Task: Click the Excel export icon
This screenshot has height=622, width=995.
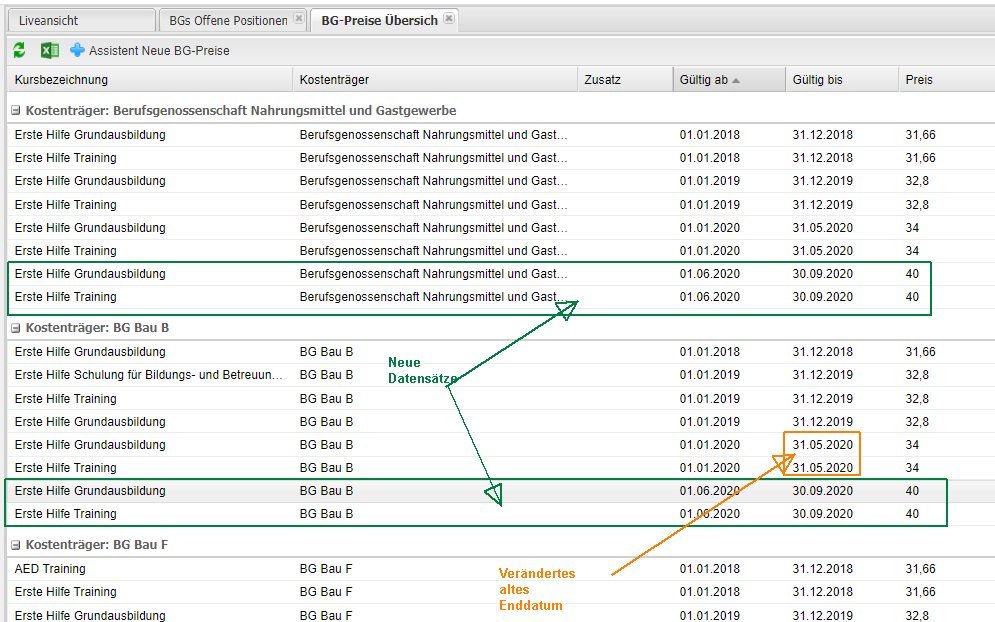Action: [x=49, y=50]
